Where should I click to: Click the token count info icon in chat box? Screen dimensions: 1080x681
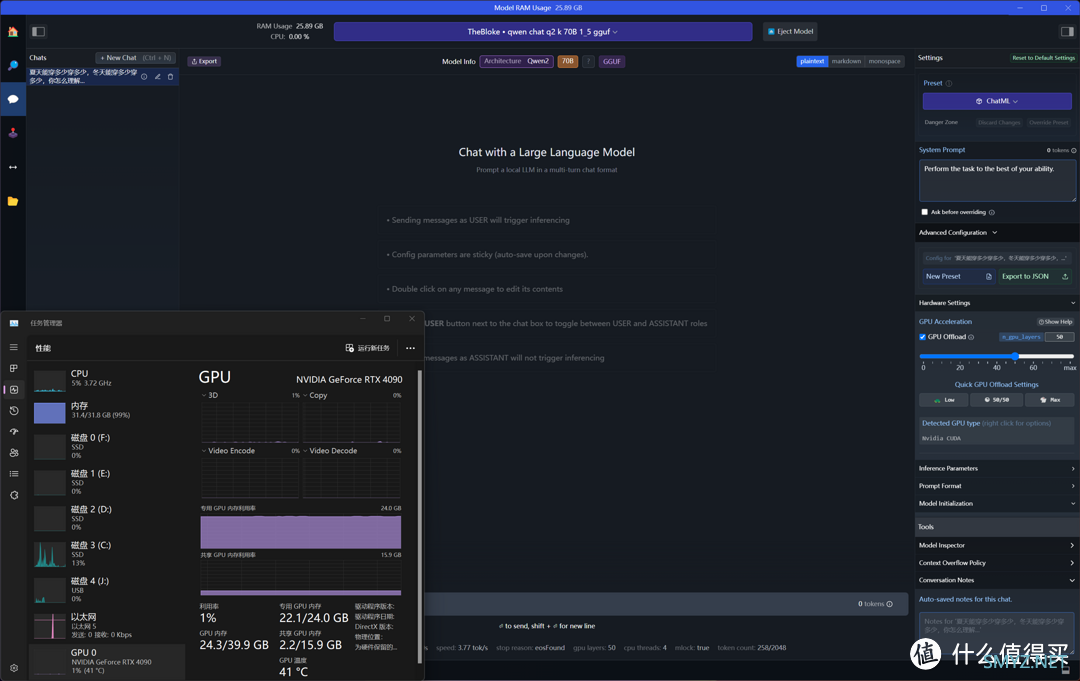click(889, 604)
